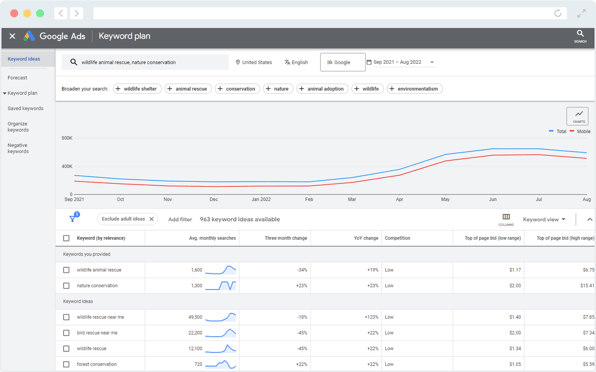Select Keyword ideas in sidebar
This screenshot has height=372, width=596.
click(x=24, y=59)
